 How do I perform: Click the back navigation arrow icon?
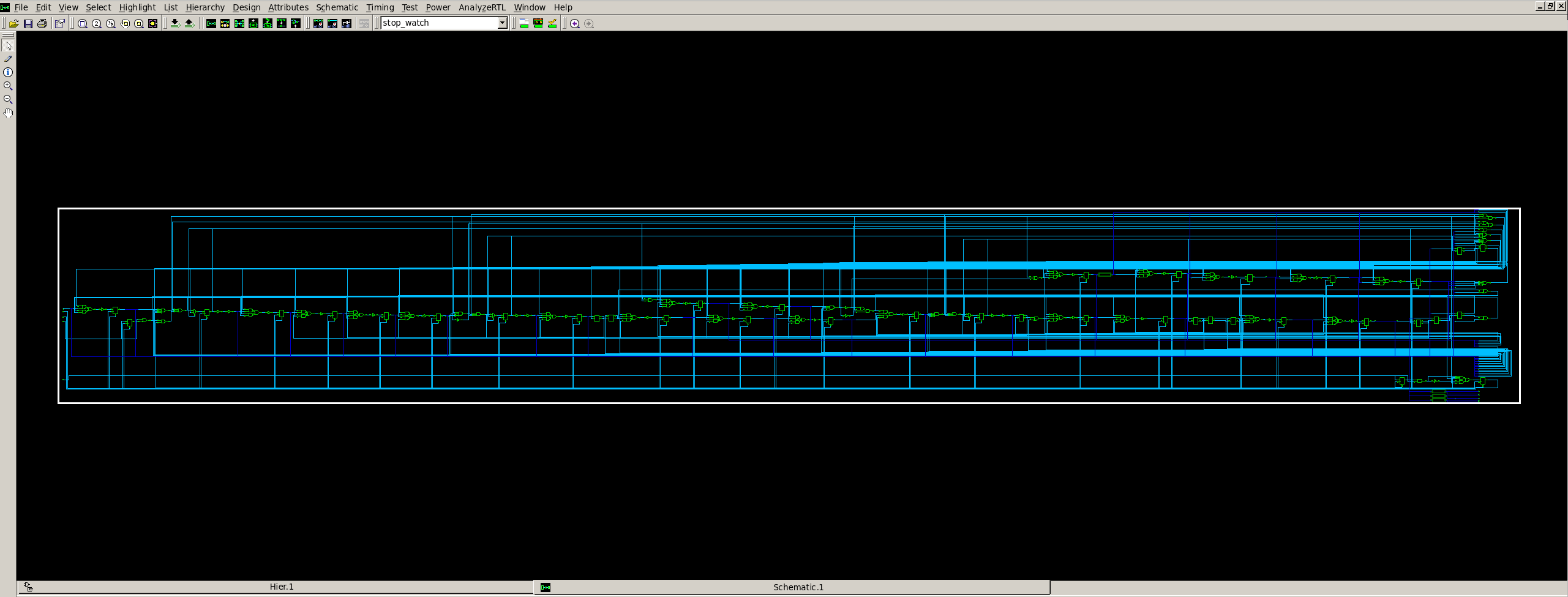(x=574, y=23)
